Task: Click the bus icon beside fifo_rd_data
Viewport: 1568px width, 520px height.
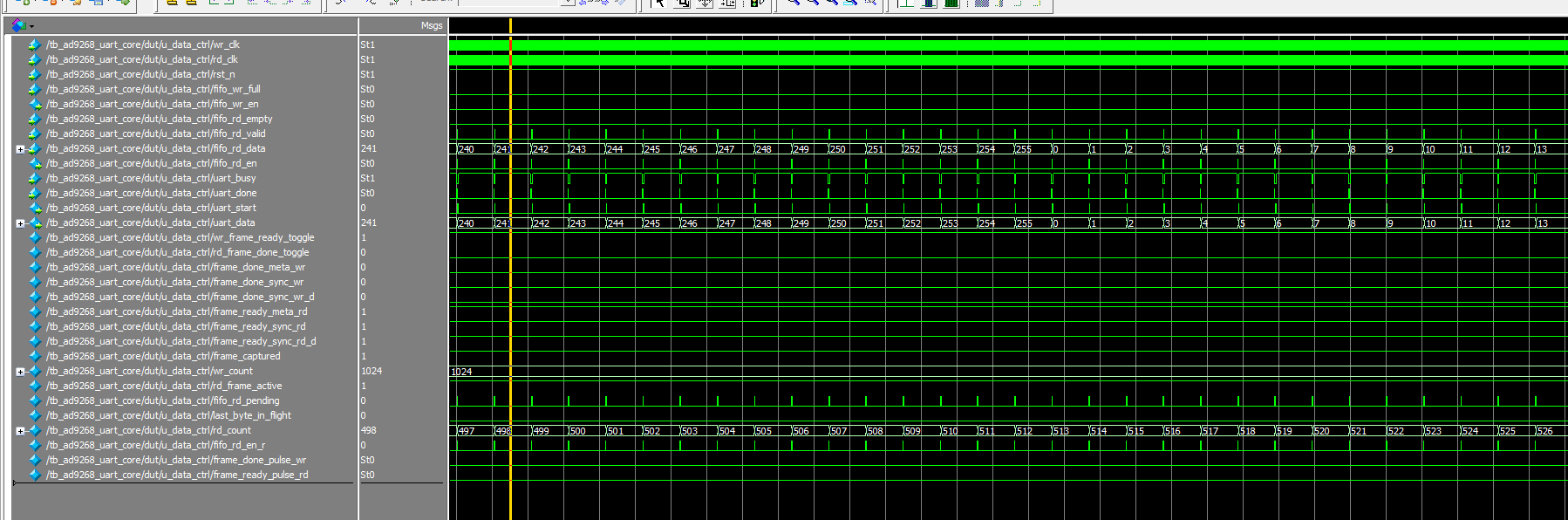Action: tap(34, 148)
